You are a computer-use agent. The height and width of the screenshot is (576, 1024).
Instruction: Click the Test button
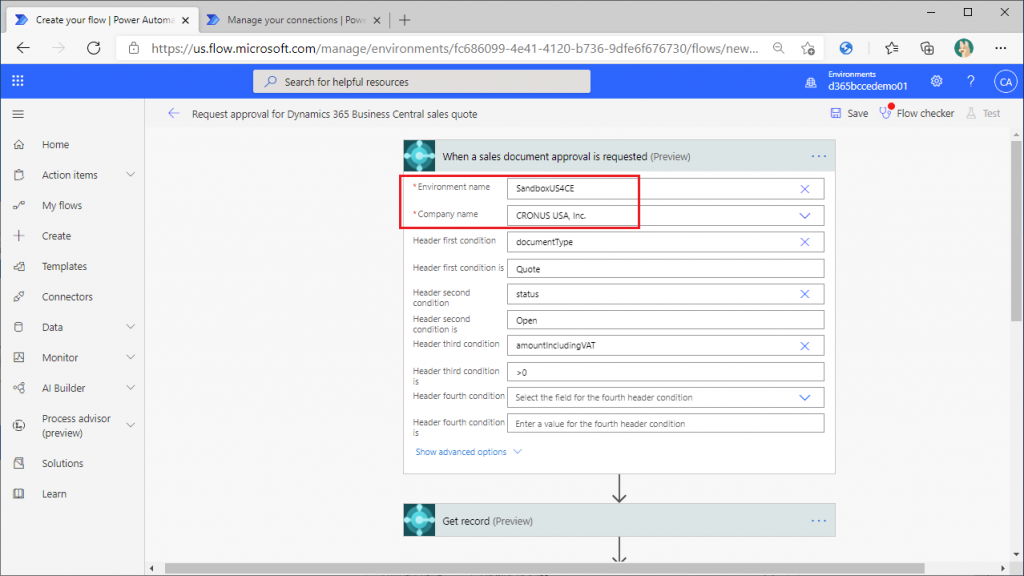click(x=984, y=113)
